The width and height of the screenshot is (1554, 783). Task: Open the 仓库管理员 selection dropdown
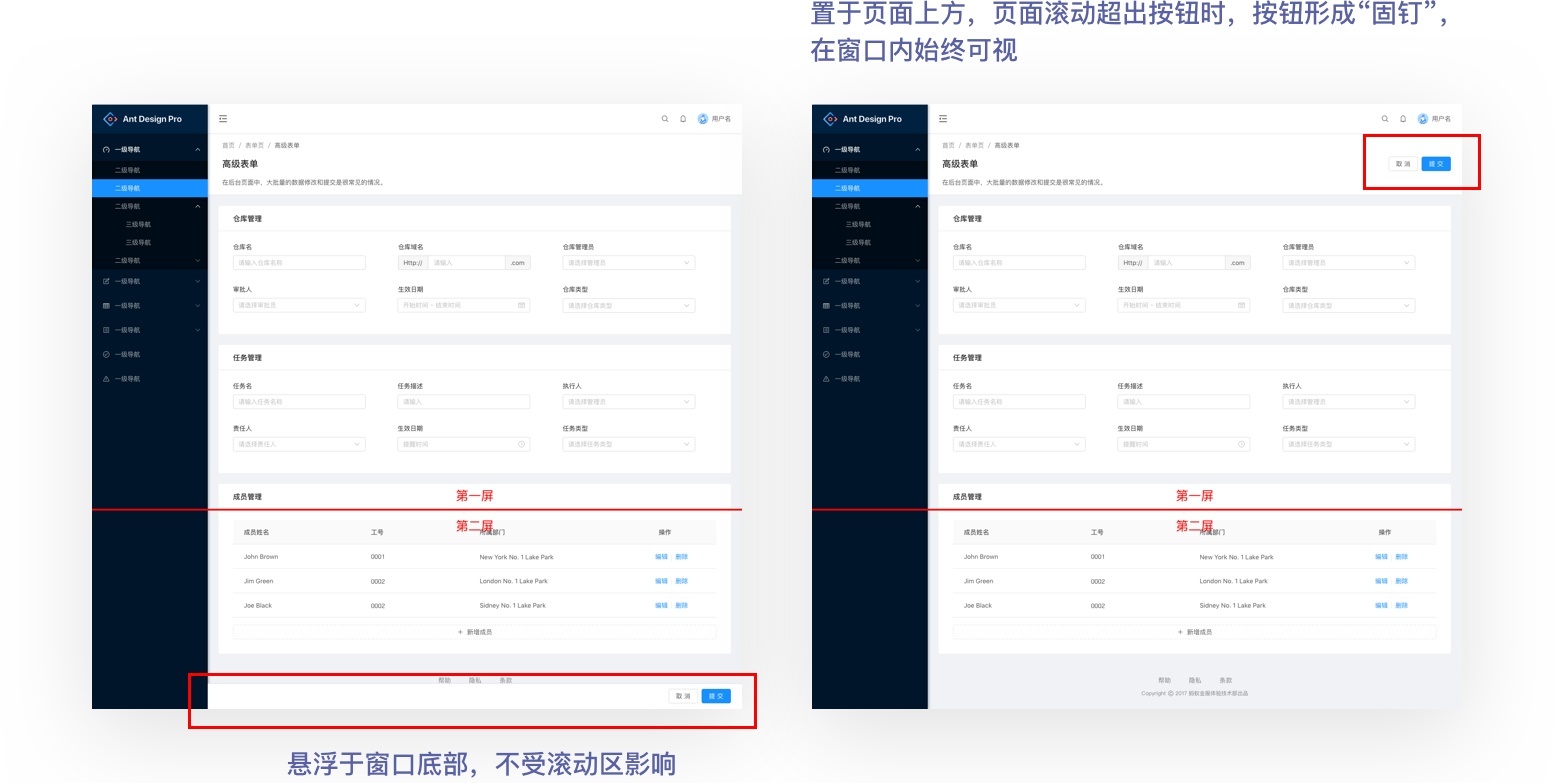628,262
